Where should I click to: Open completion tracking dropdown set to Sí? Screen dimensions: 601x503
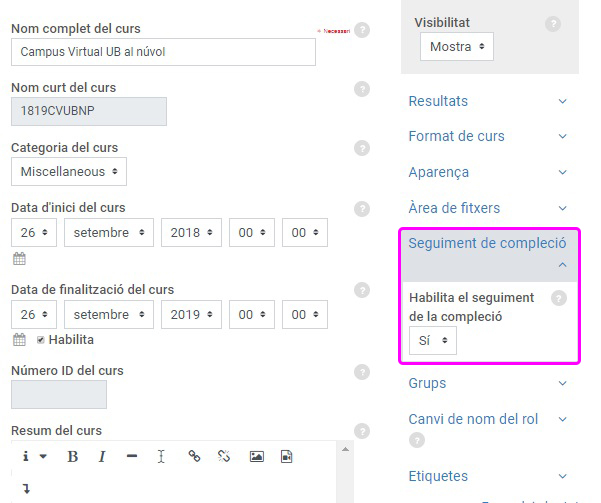point(432,341)
